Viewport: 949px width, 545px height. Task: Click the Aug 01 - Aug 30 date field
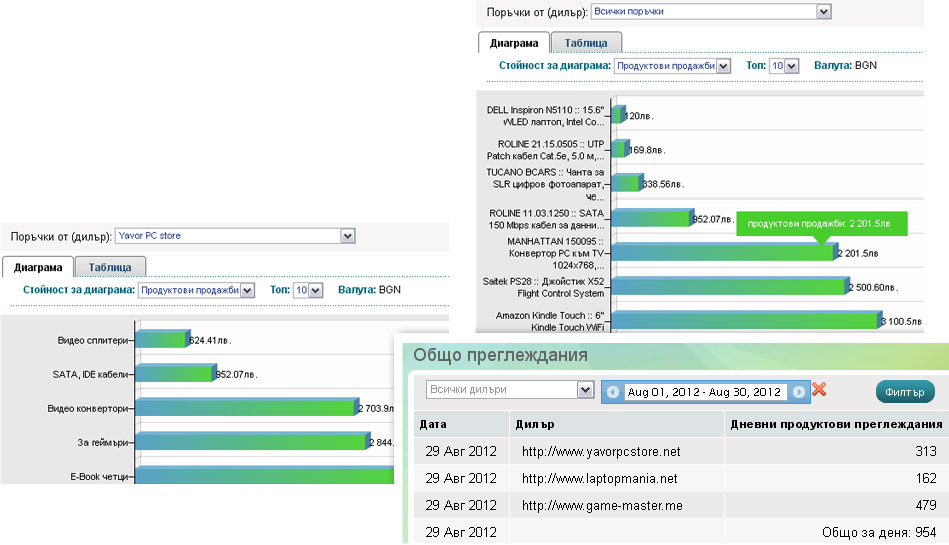tap(705, 391)
